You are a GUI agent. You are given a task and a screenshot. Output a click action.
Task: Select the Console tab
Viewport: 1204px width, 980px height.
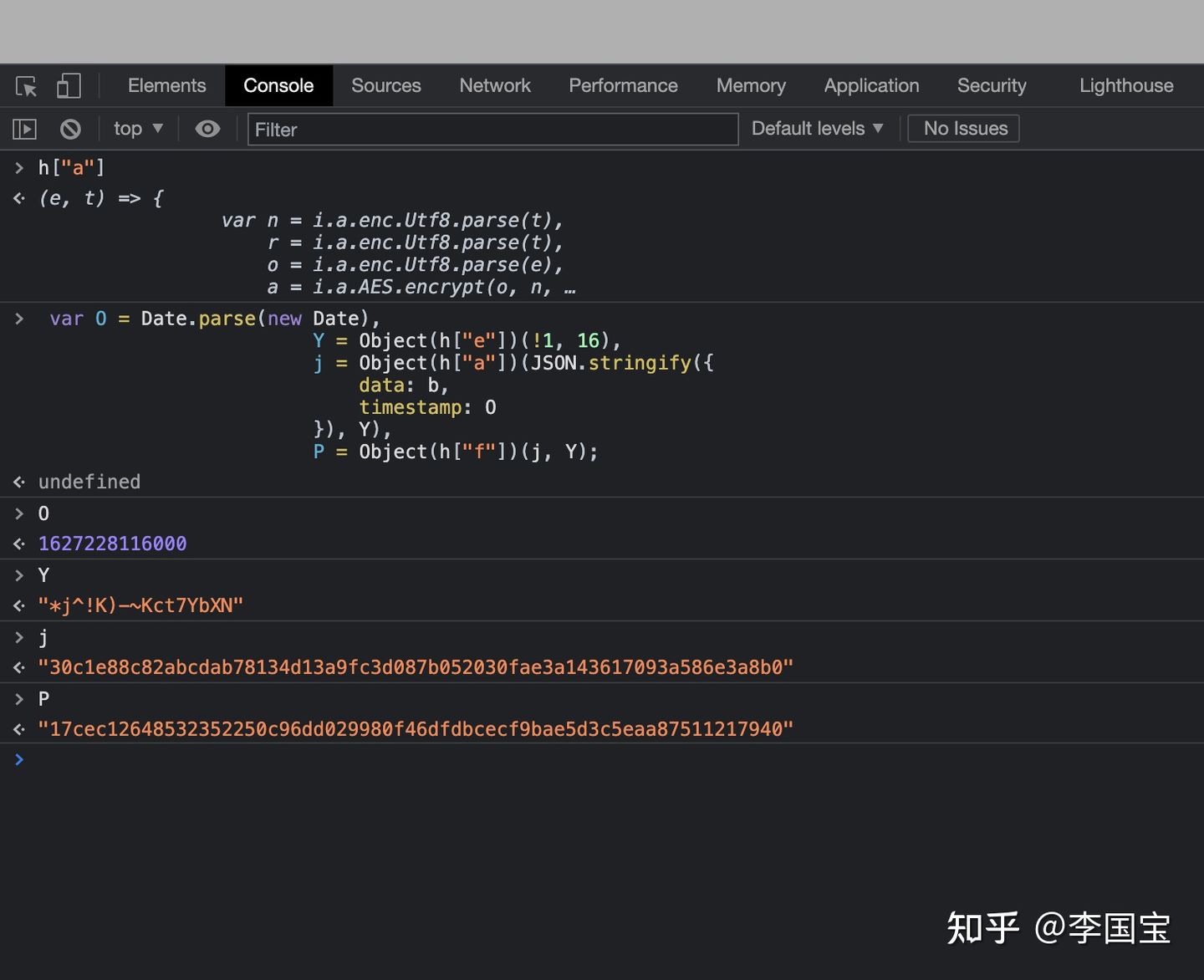coord(278,86)
